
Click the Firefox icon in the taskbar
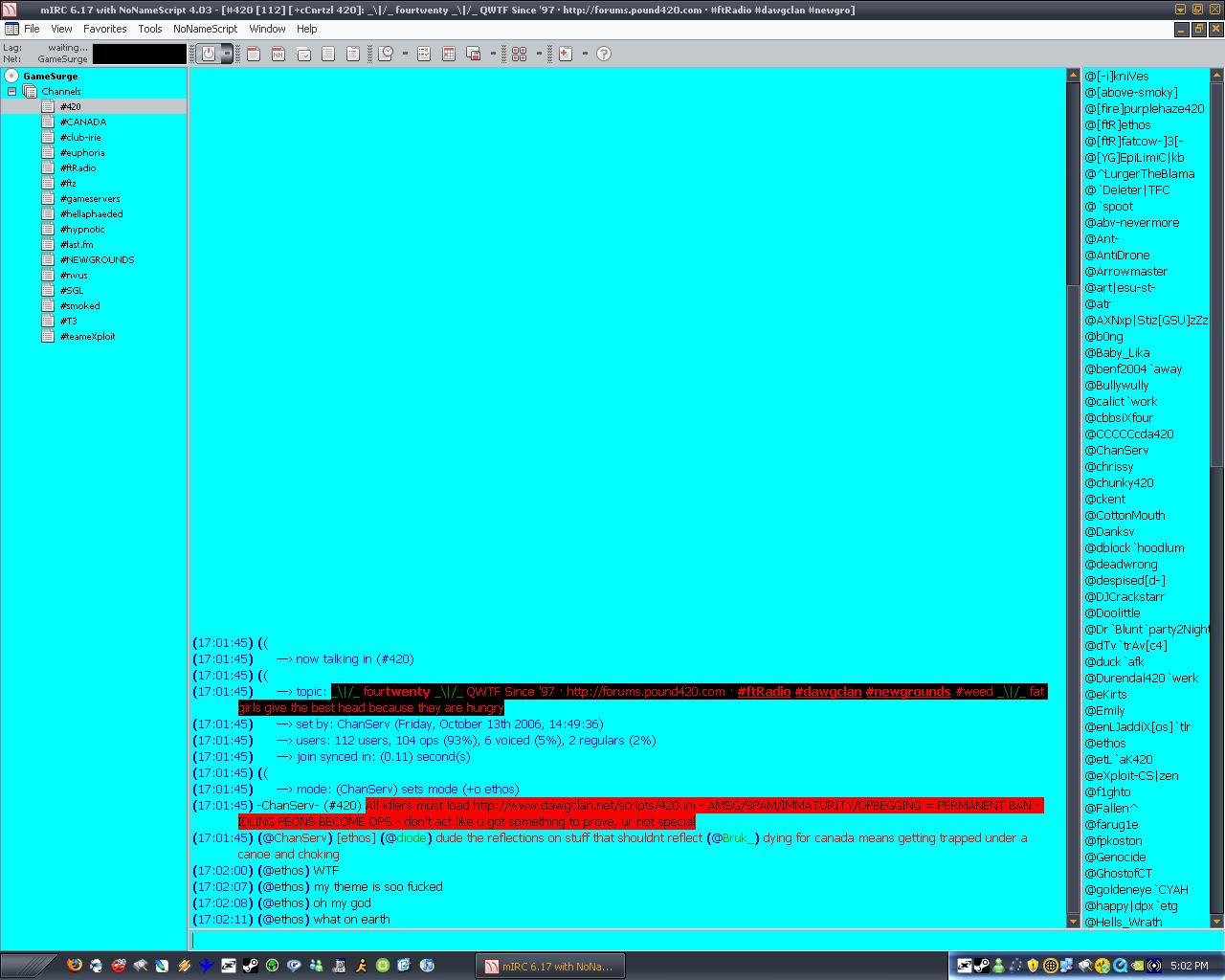[75, 966]
